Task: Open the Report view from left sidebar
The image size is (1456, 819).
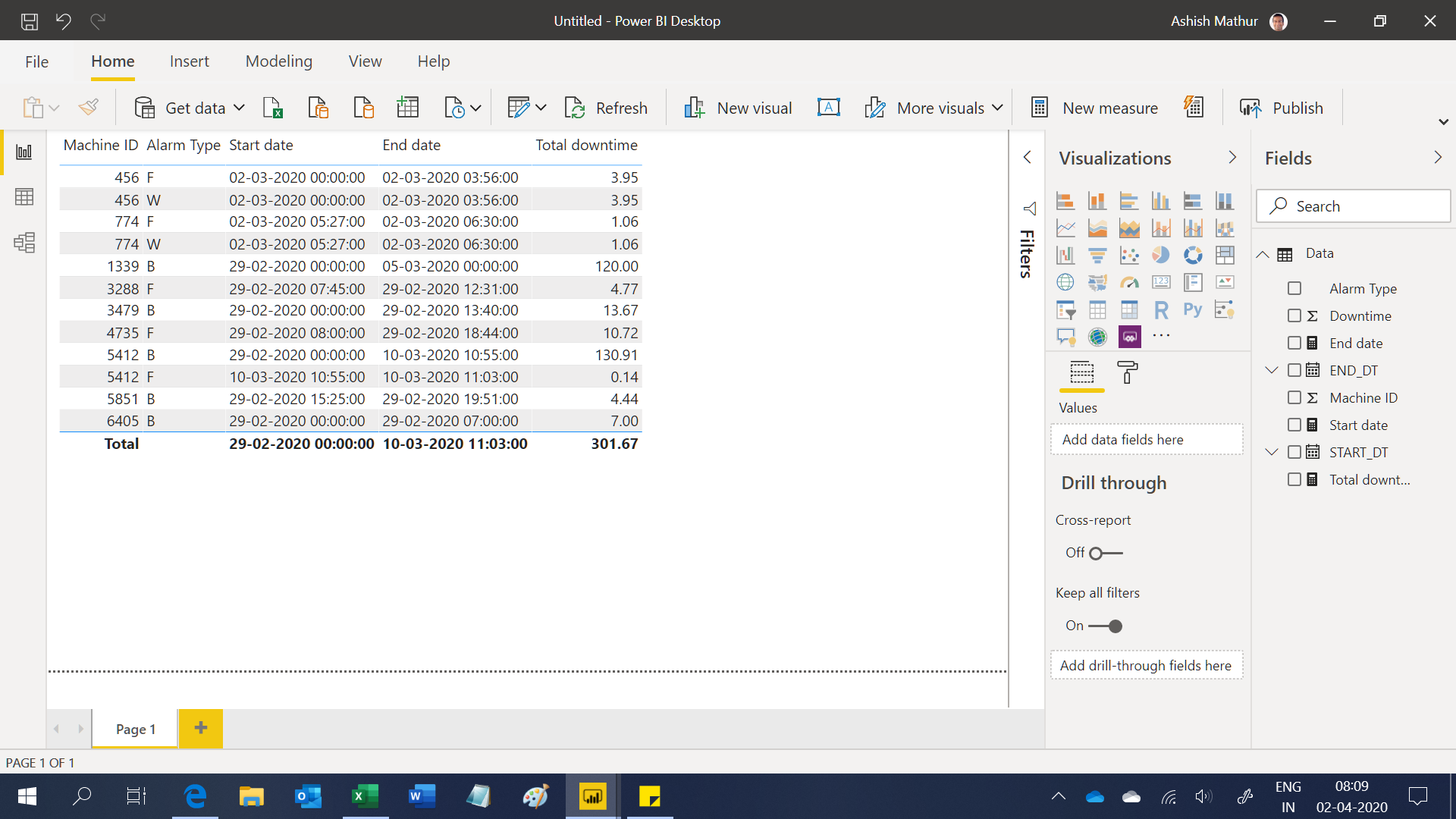Action: click(x=24, y=152)
